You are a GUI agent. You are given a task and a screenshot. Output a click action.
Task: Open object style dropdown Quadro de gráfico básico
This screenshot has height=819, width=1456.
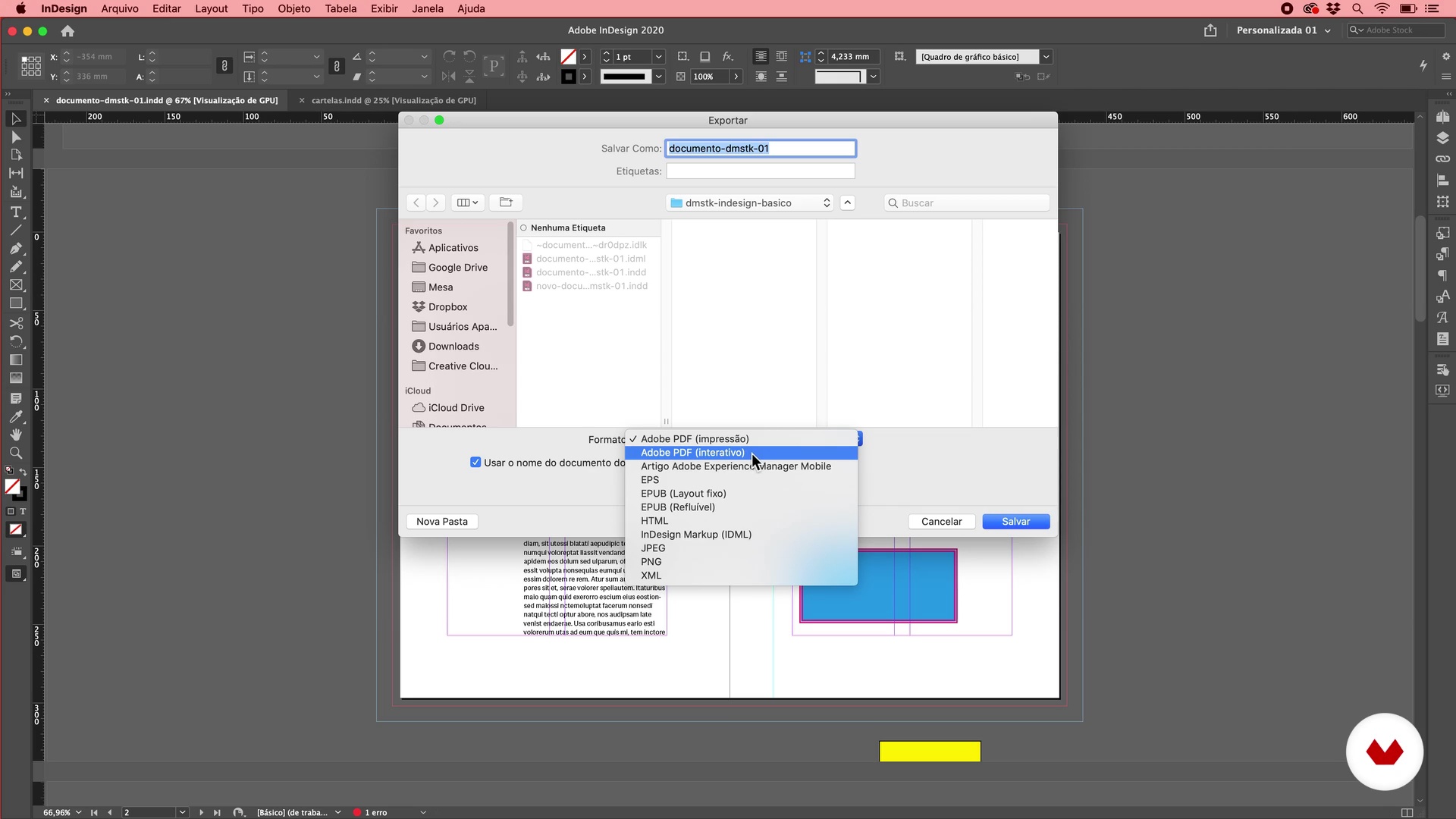1046,57
